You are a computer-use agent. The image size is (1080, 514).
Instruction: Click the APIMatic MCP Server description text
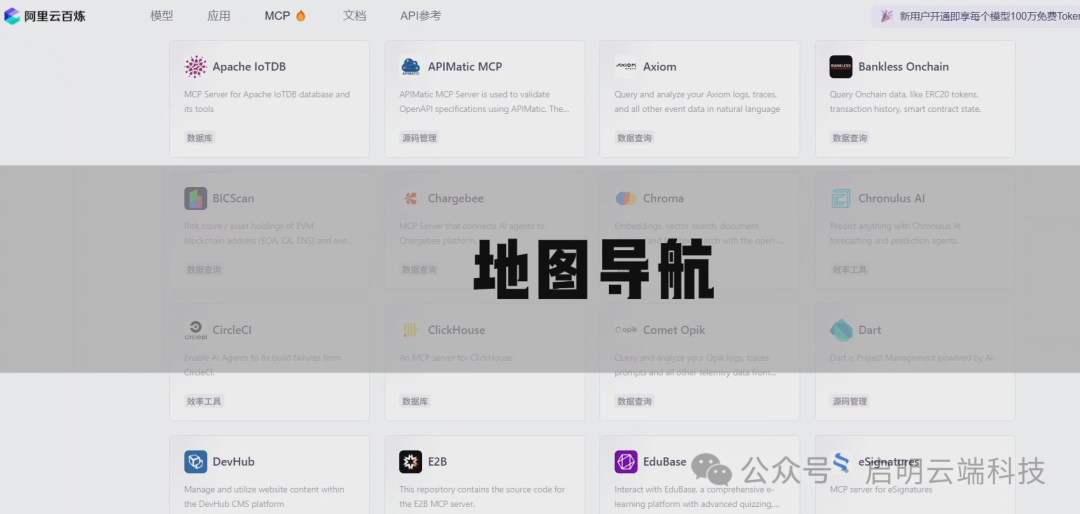click(485, 102)
